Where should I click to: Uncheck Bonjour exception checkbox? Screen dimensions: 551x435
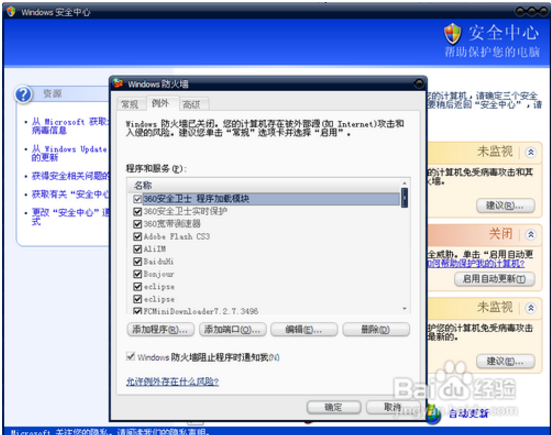pyautogui.click(x=137, y=274)
